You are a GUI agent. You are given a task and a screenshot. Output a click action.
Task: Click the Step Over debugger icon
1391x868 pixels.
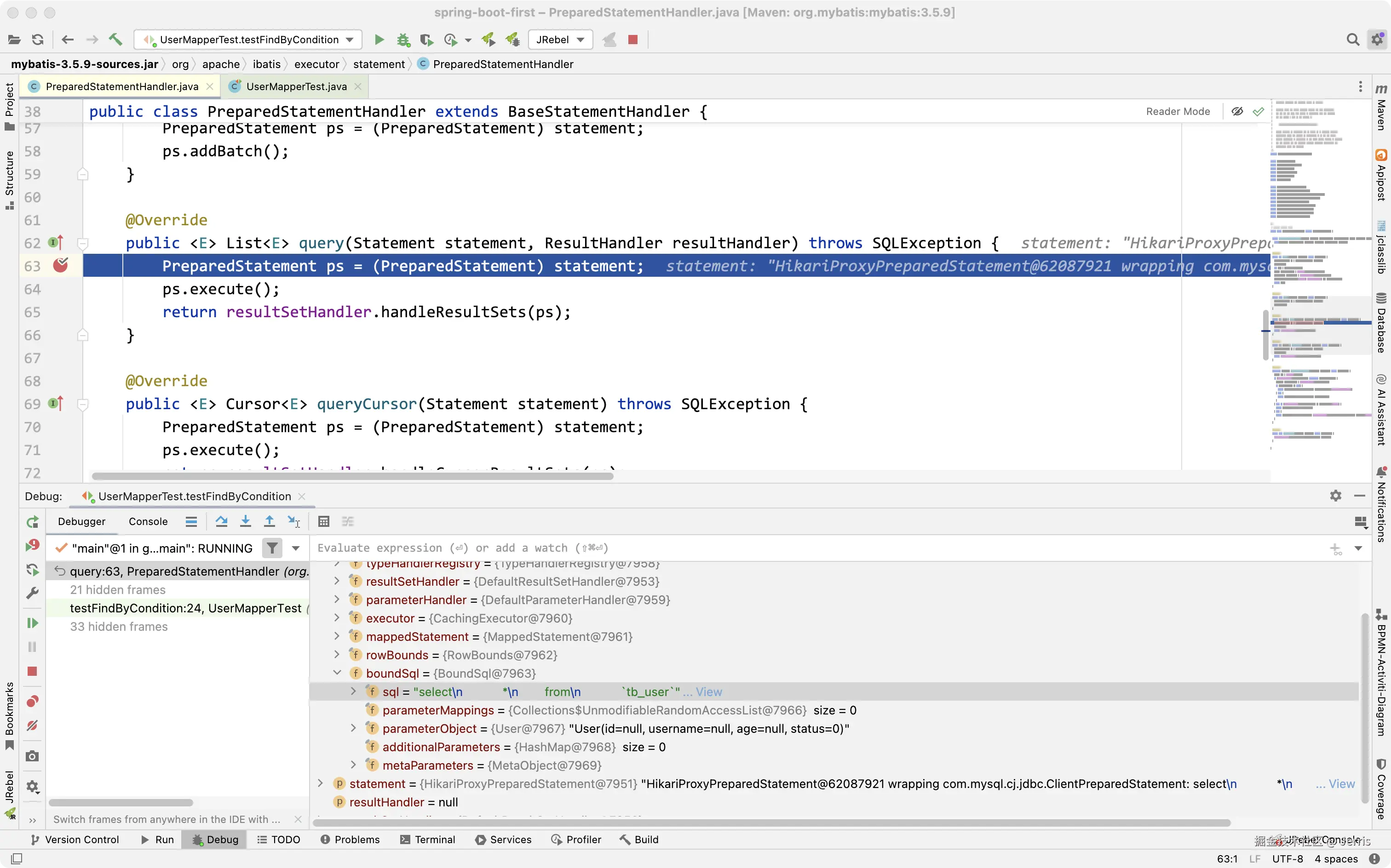tap(221, 521)
